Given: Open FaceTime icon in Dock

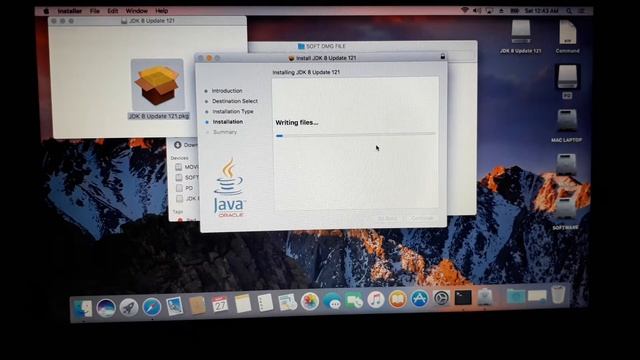Looking at the screenshot, I should [x=354, y=301].
